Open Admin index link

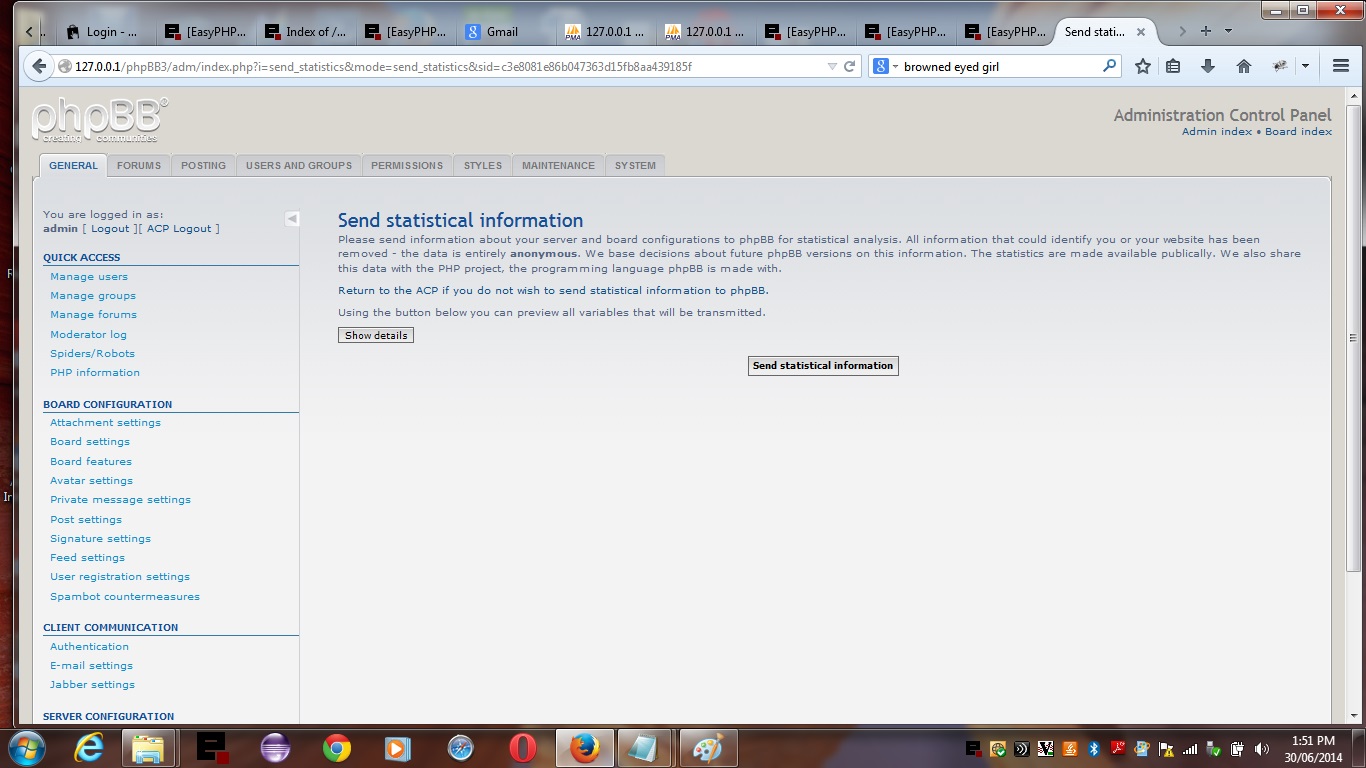1217,132
